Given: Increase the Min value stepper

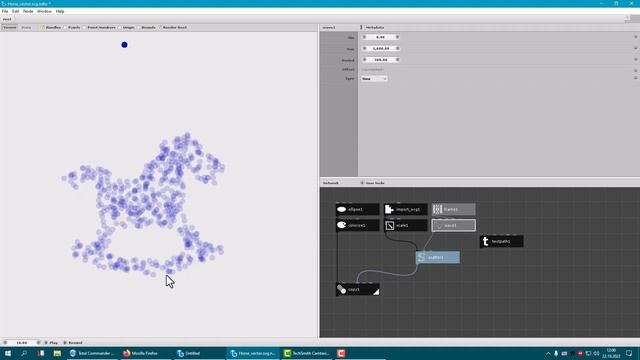Looking at the screenshot, I should coord(397,37).
